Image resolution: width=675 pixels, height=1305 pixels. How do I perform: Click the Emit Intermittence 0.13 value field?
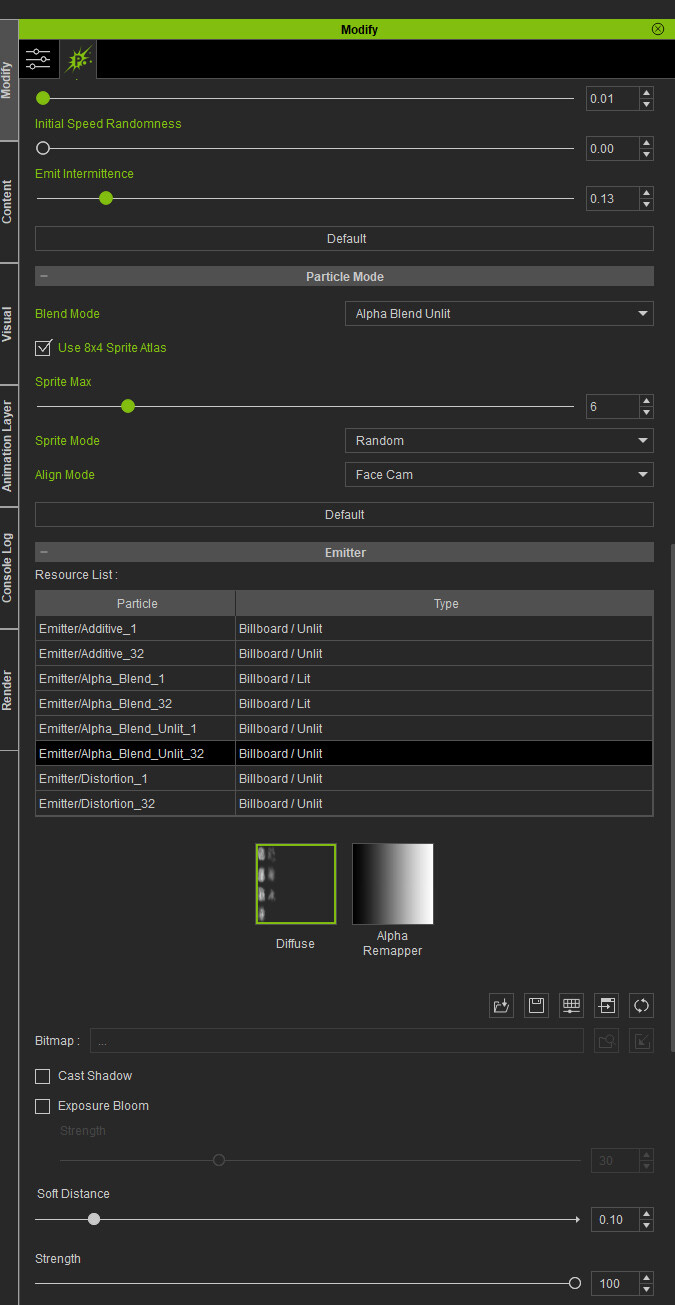tap(613, 198)
